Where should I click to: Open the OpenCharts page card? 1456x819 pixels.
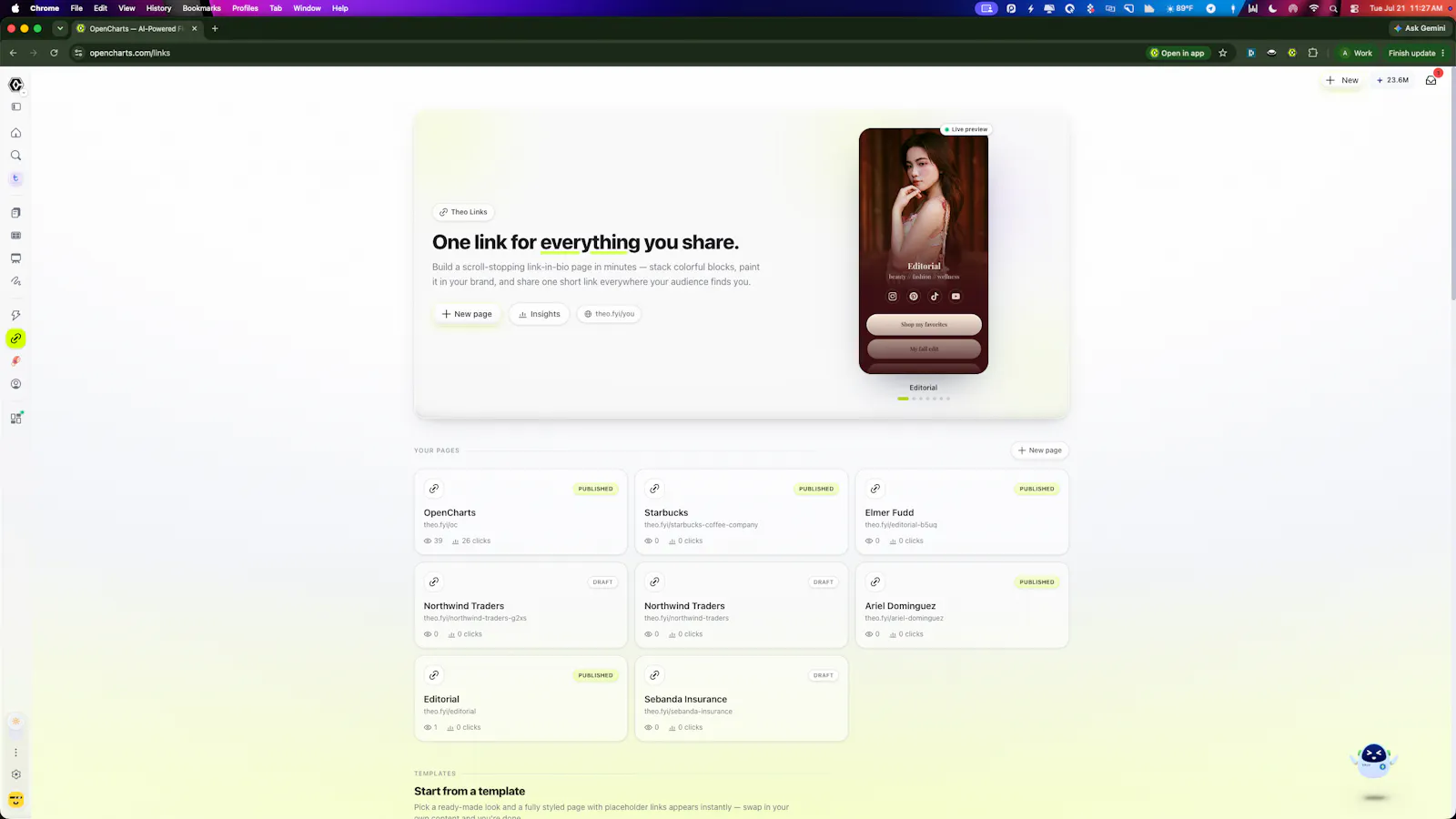pyautogui.click(x=521, y=512)
